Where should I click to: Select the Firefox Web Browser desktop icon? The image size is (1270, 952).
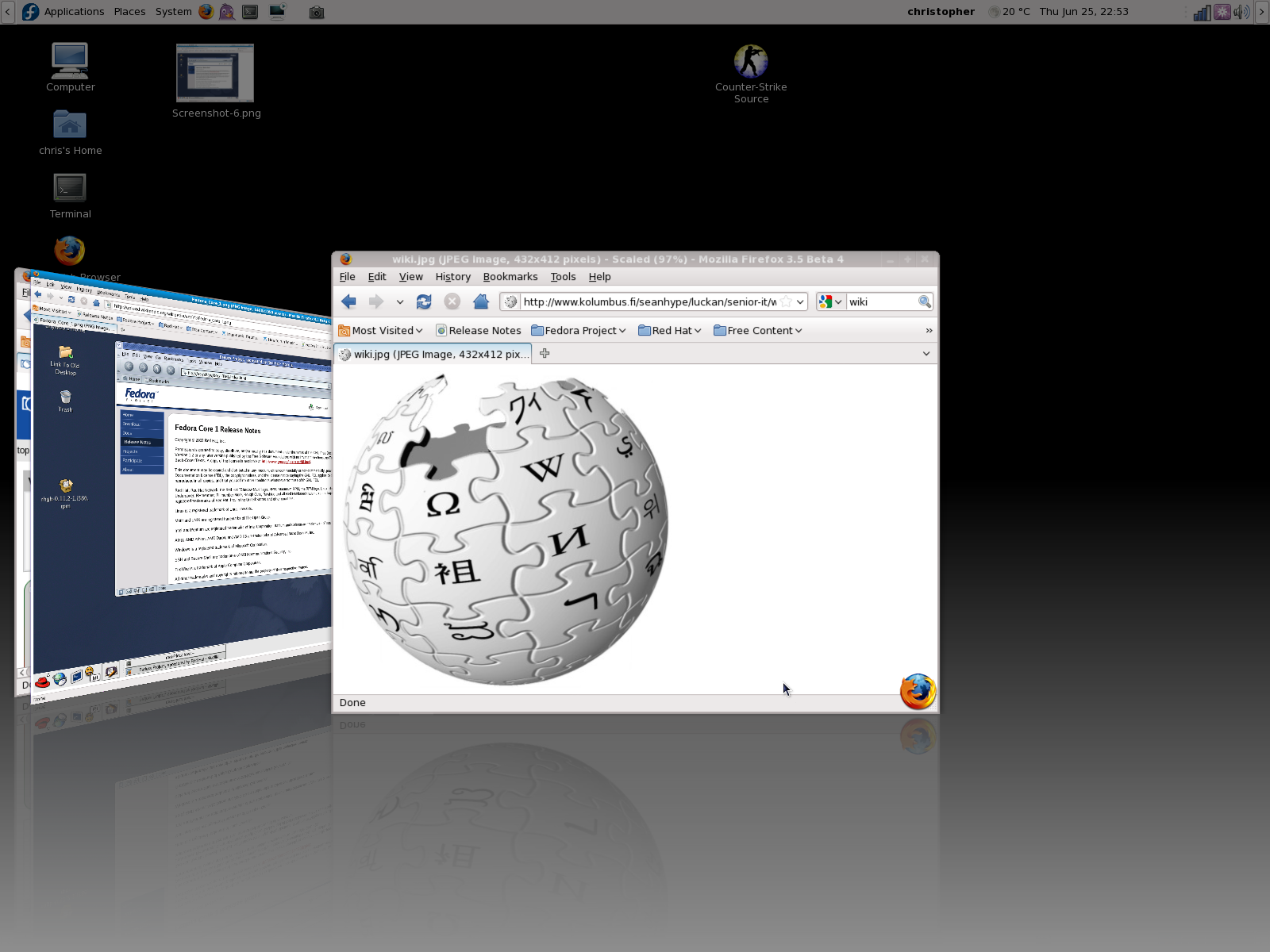click(x=70, y=251)
